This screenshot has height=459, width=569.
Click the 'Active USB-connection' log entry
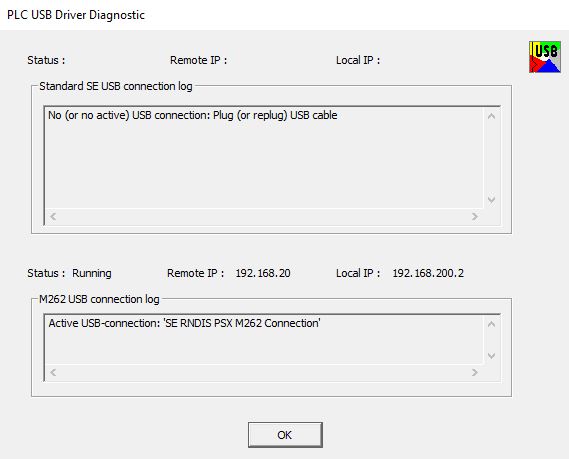tap(184, 323)
